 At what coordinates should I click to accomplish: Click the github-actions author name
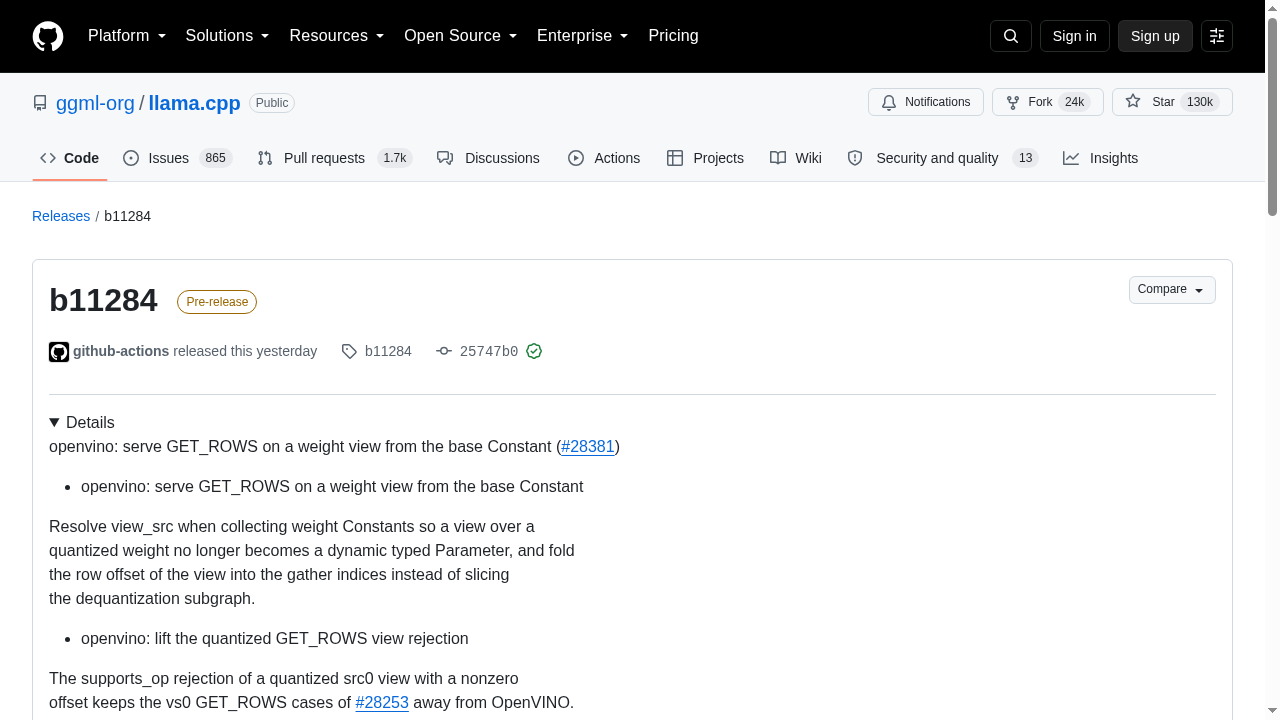click(x=121, y=351)
